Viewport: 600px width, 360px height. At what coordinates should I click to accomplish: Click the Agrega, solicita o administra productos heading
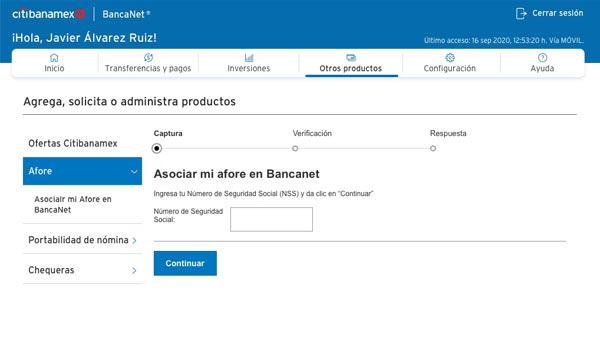point(129,101)
